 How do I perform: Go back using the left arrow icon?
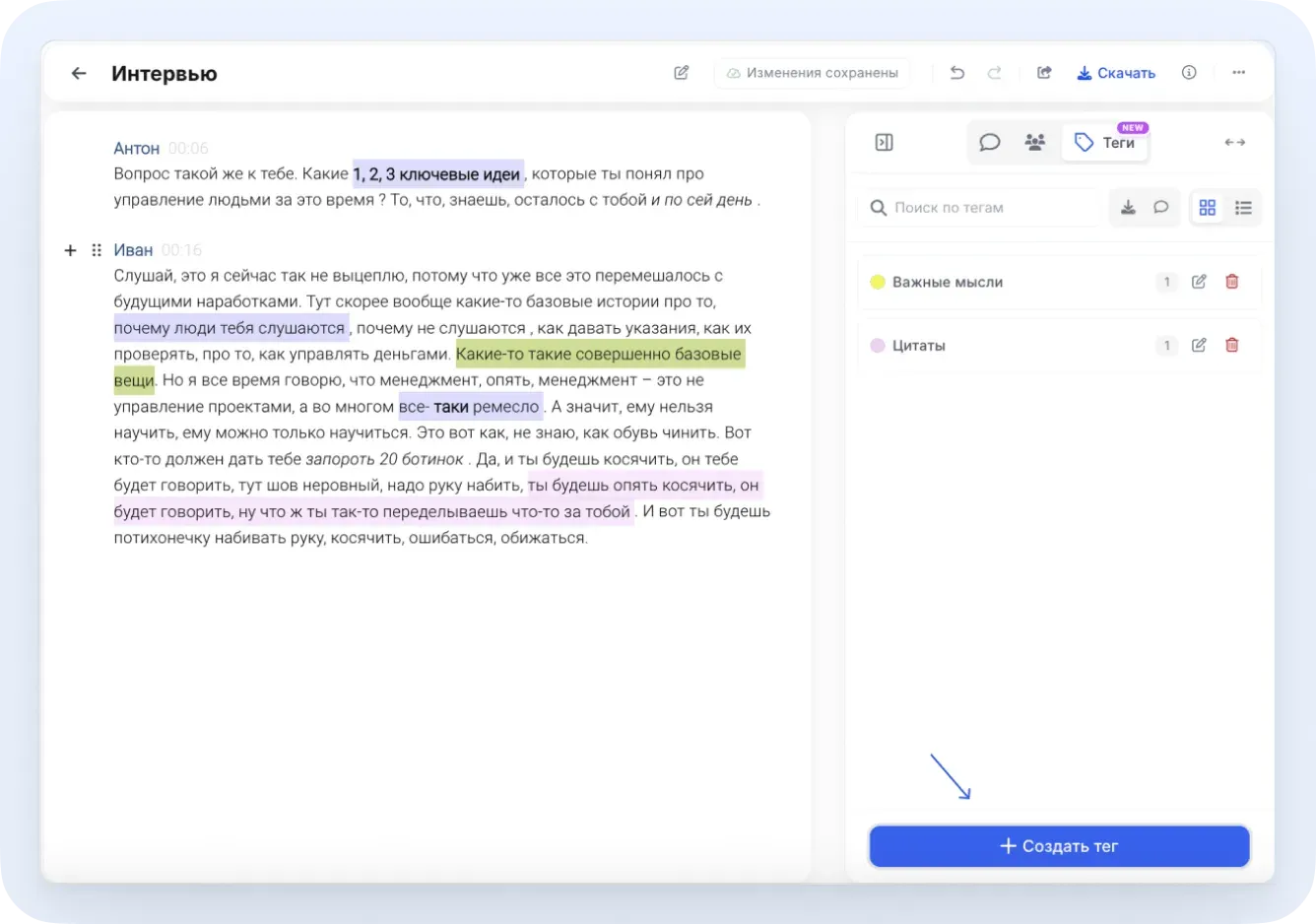79,74
